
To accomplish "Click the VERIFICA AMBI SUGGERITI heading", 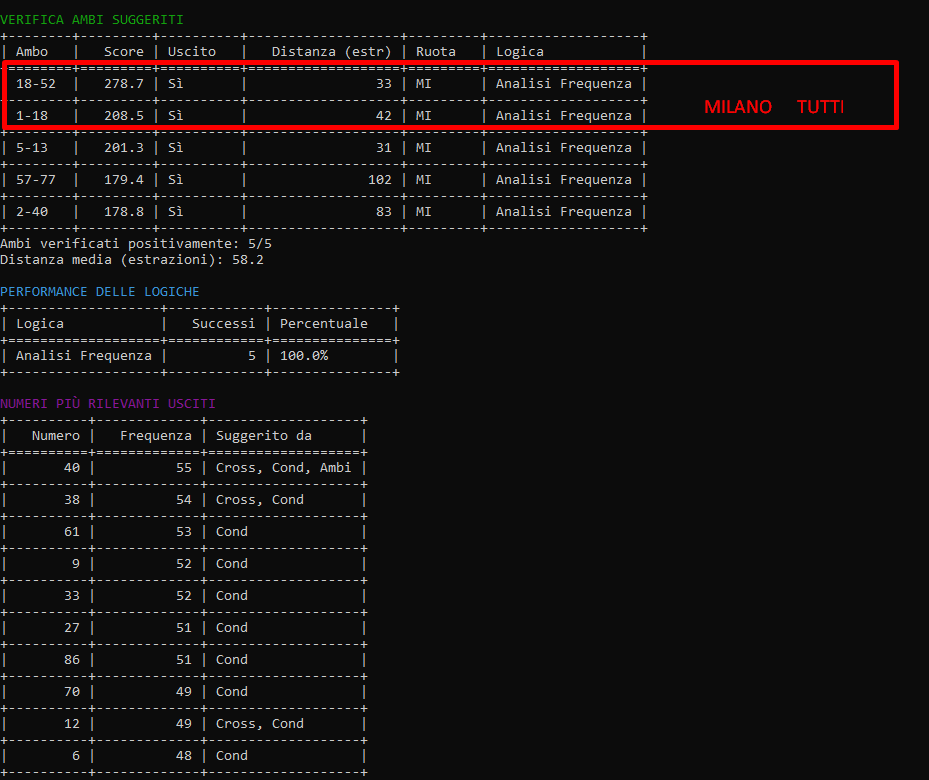I will (x=92, y=20).
